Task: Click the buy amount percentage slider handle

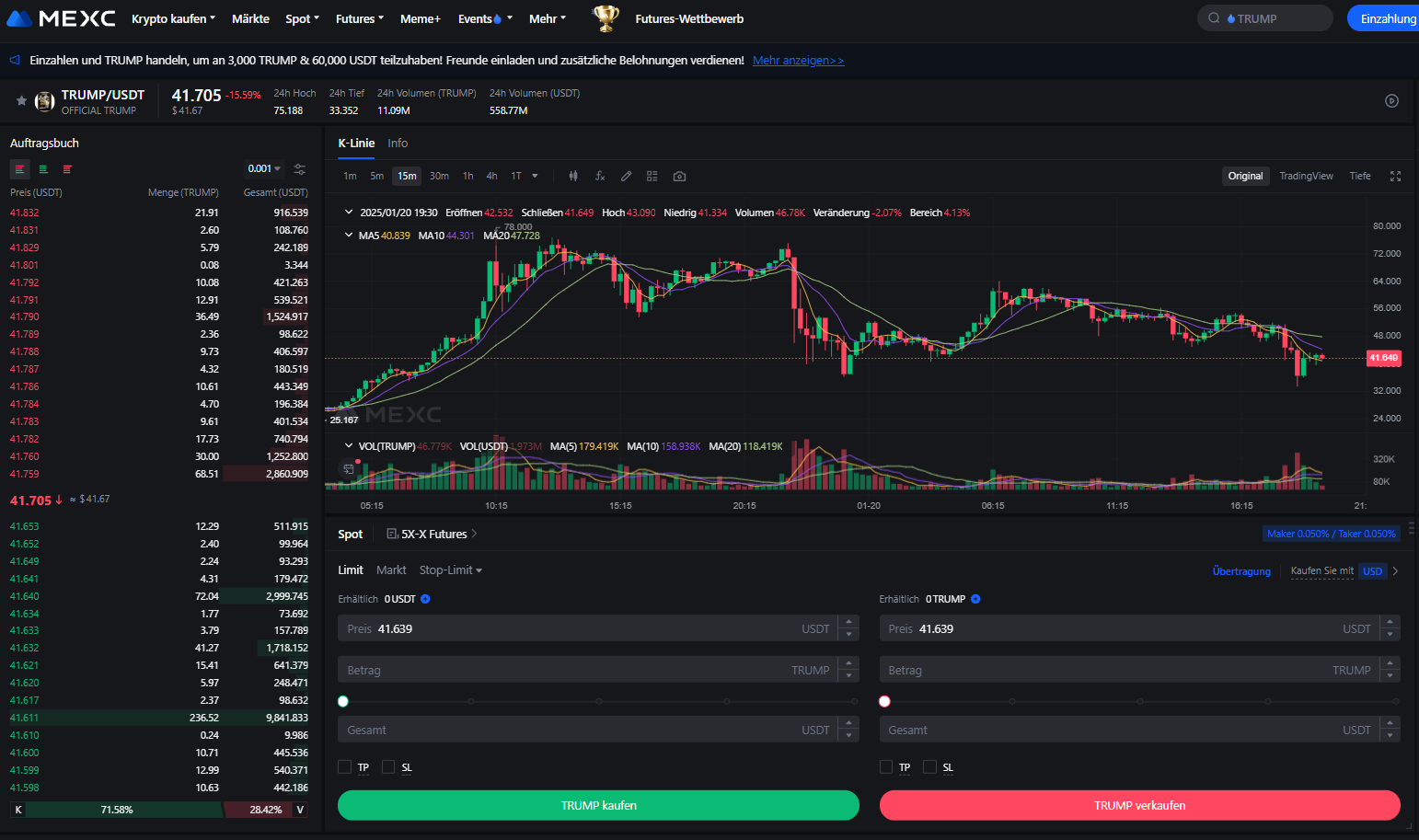Action: 343,701
